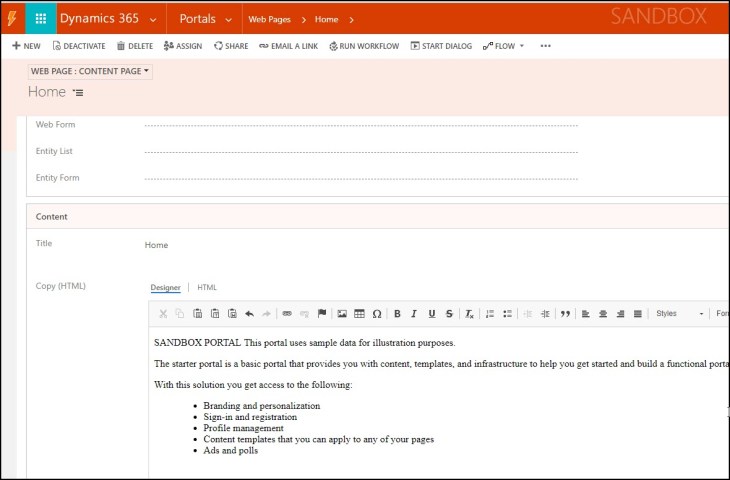Open the WEB PAGE : CONTENT PAGE form selector
The image size is (730, 480).
click(x=90, y=71)
